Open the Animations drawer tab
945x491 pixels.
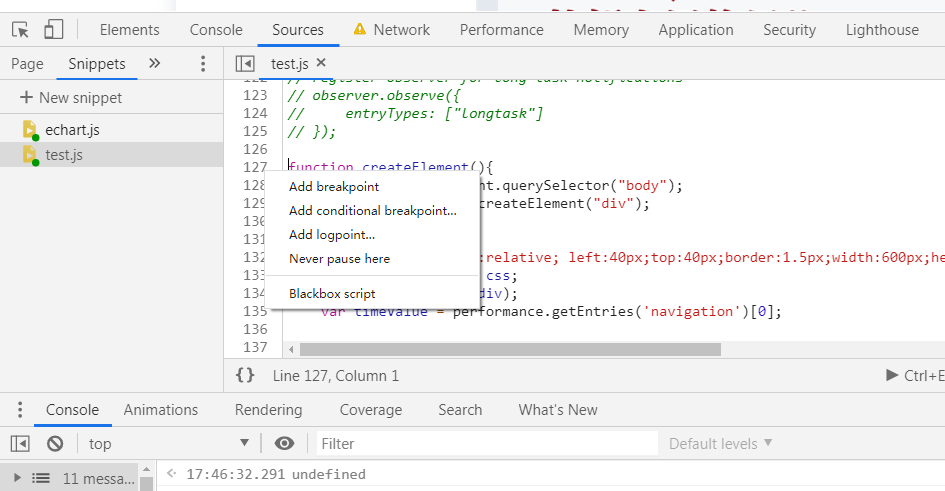[161, 410]
